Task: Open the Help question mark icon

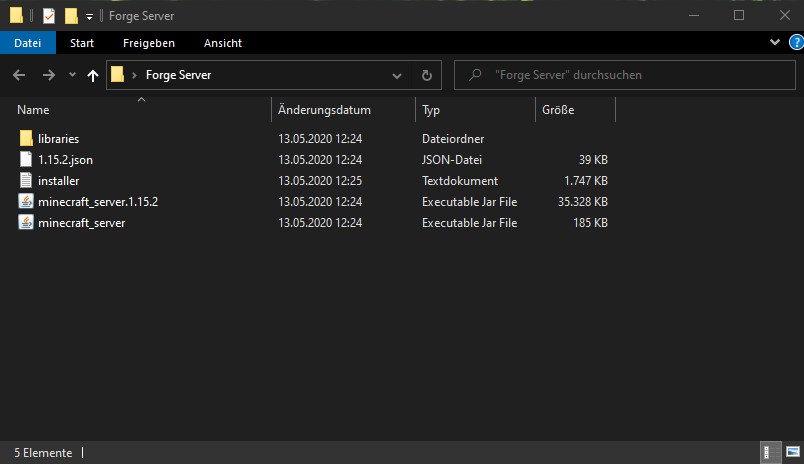Action: coord(796,43)
